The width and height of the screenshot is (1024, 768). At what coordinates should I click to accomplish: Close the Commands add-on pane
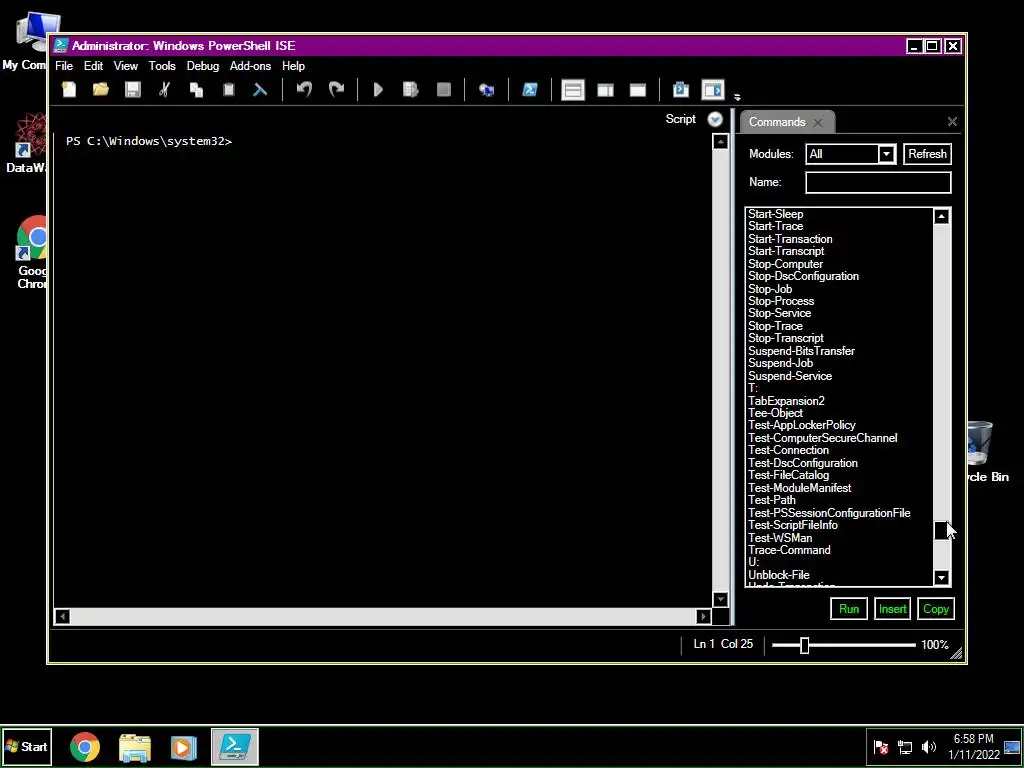pyautogui.click(x=952, y=121)
